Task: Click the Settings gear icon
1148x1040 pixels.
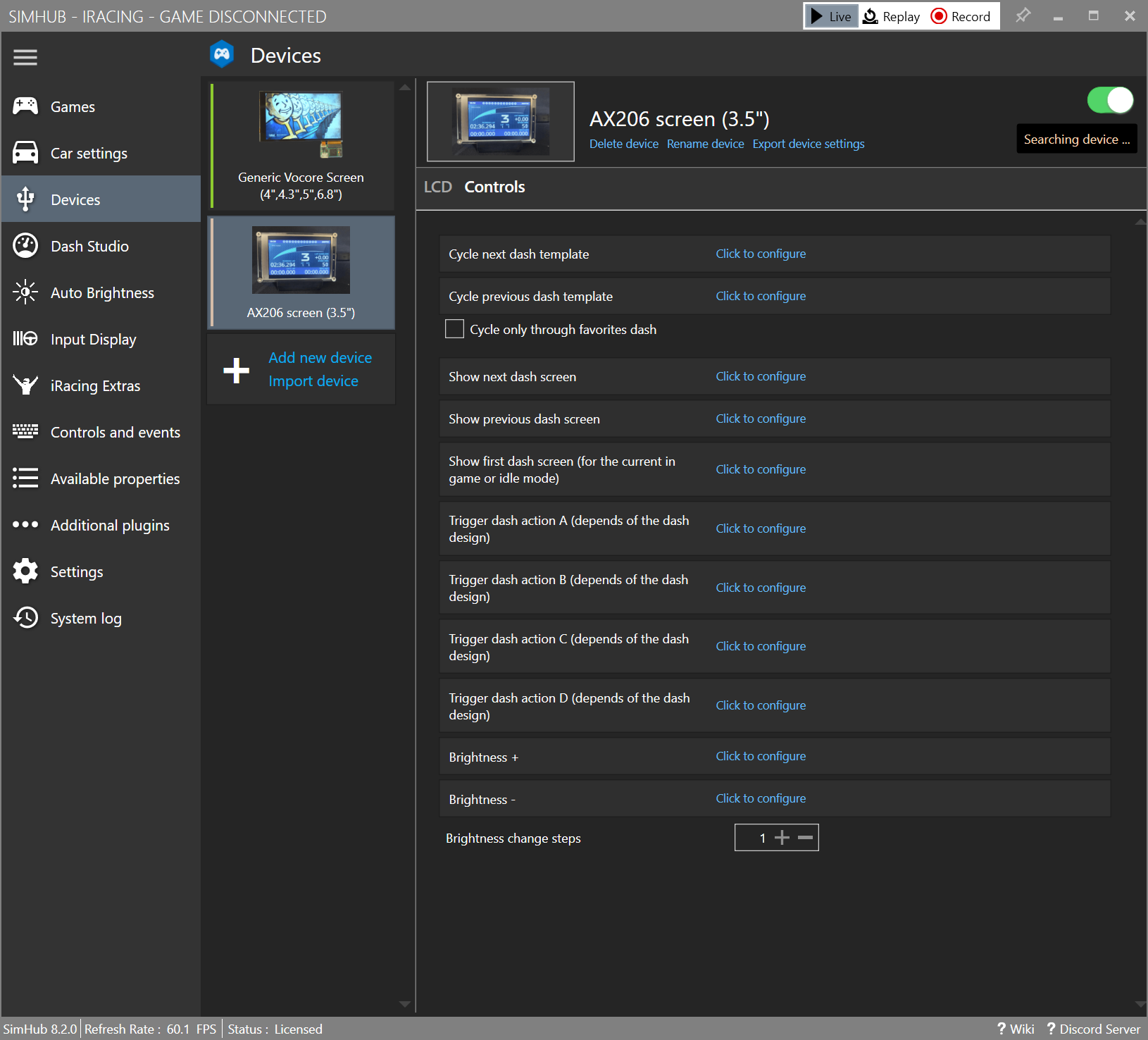Action: (x=25, y=571)
